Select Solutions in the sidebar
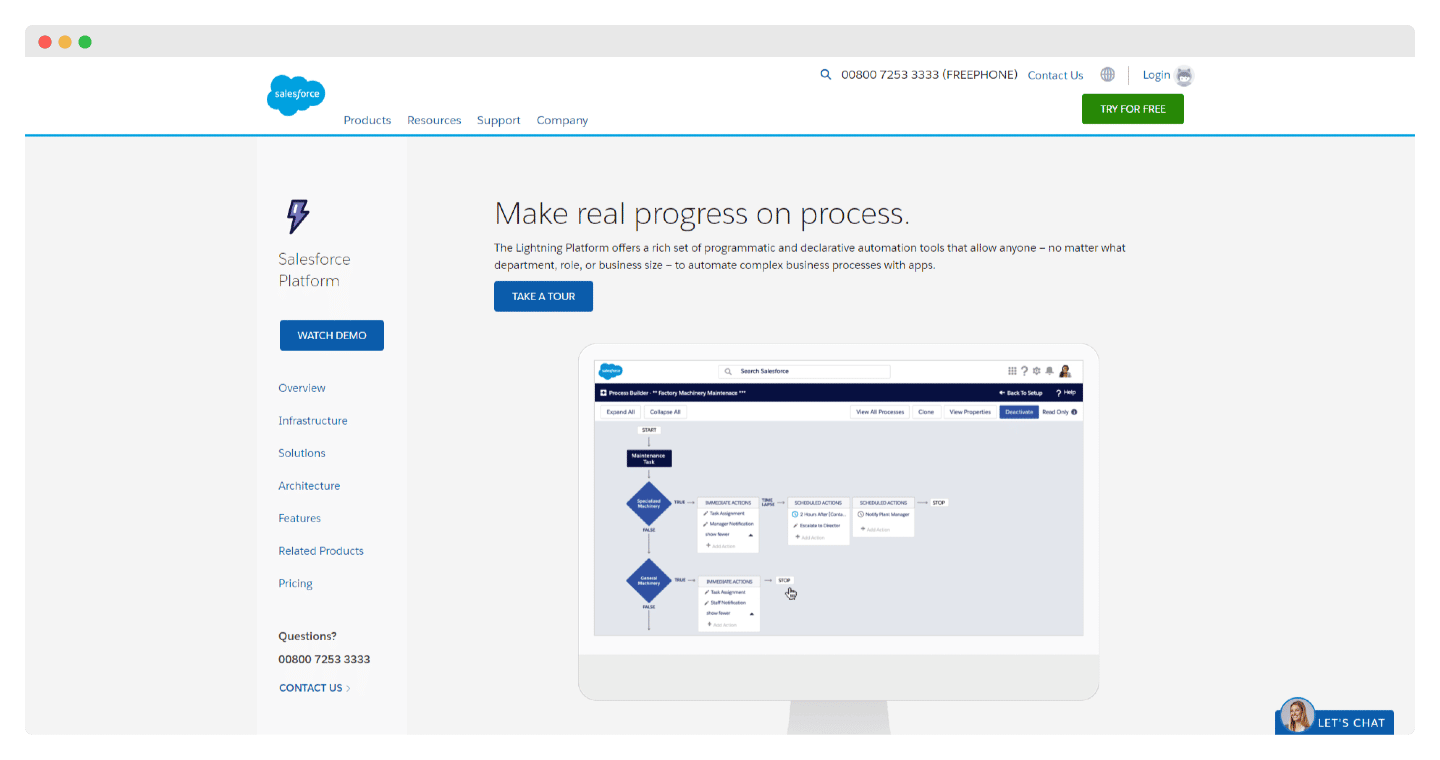Image resolution: width=1440 pixels, height=760 pixels. click(302, 453)
